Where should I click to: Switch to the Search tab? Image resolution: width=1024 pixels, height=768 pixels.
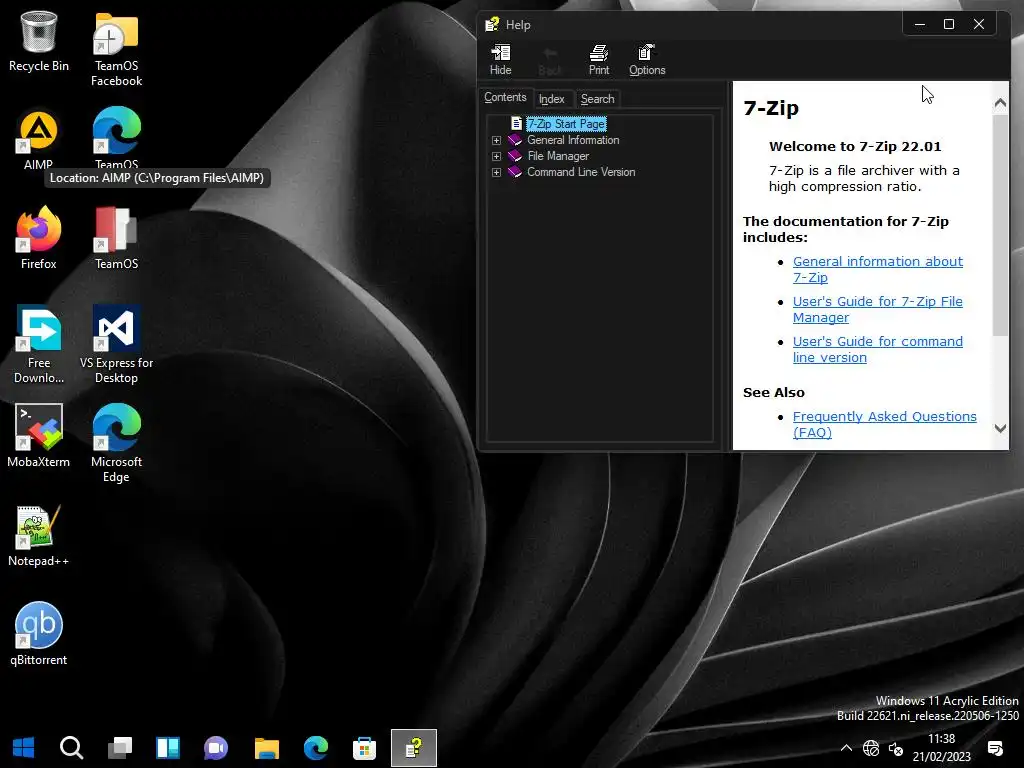598,99
